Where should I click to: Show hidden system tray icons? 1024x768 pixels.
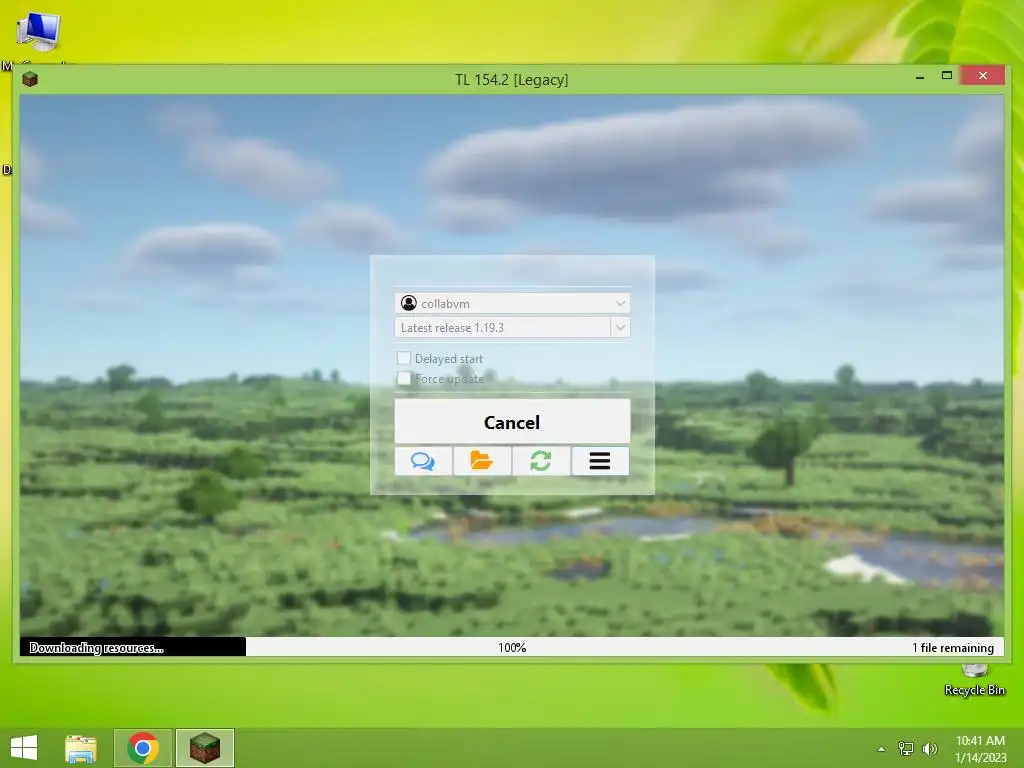(881, 749)
